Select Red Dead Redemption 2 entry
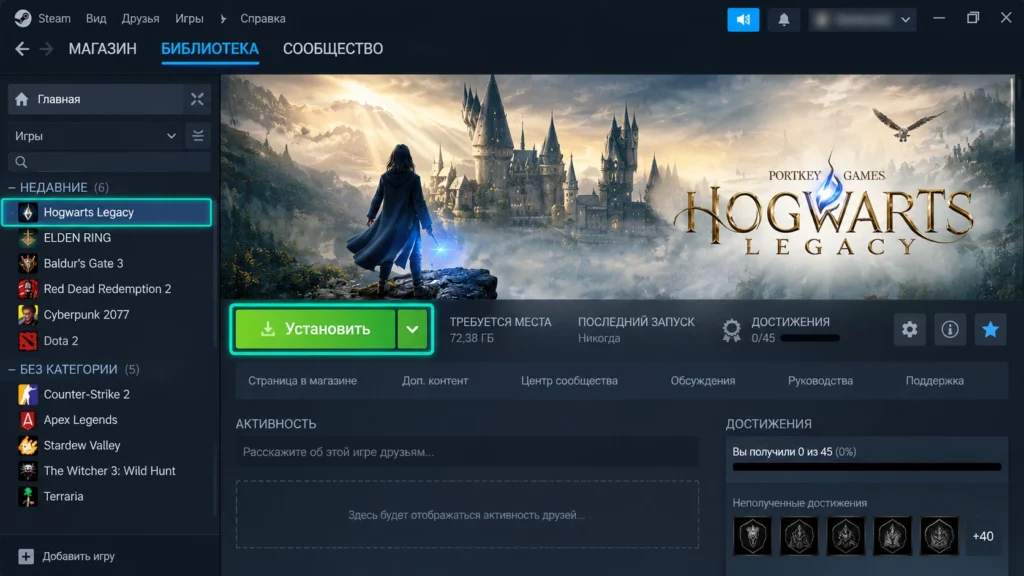The image size is (1024, 576). 108,289
